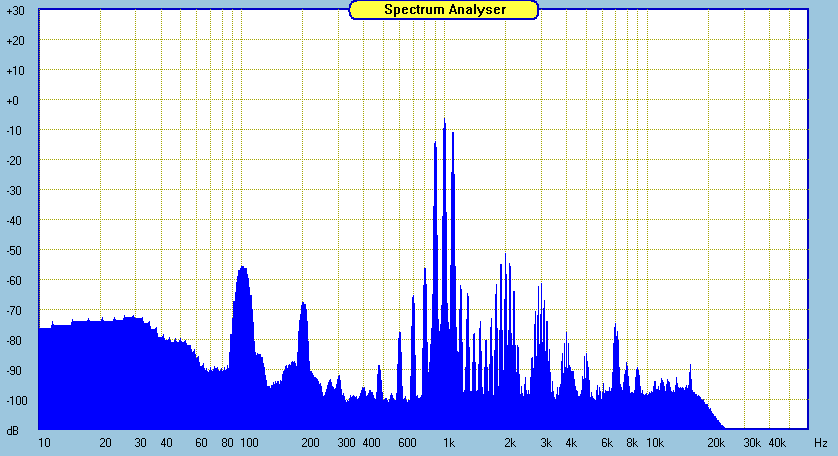Select the 1k frequency axis label

(x=449, y=442)
